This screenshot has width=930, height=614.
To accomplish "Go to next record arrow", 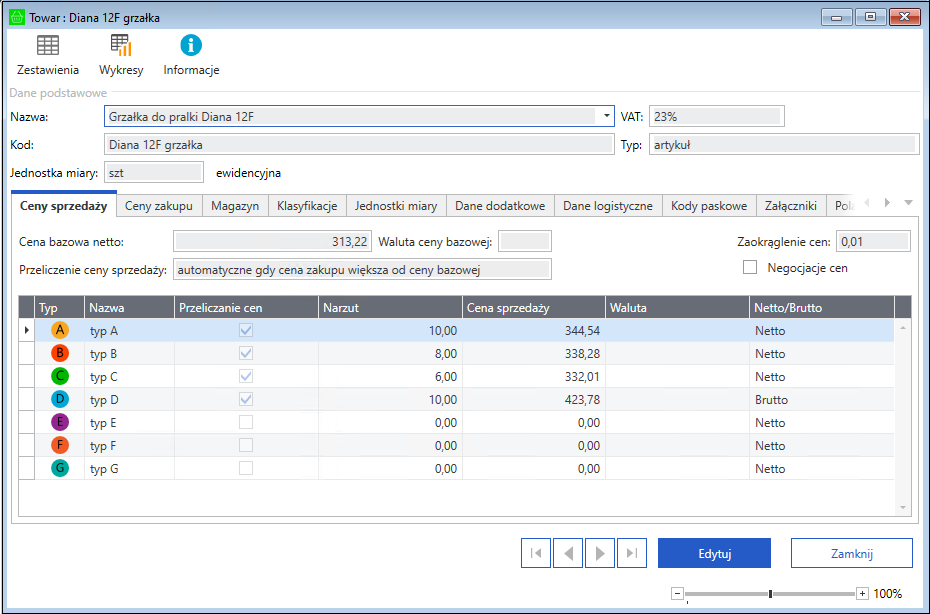I will (x=599, y=553).
